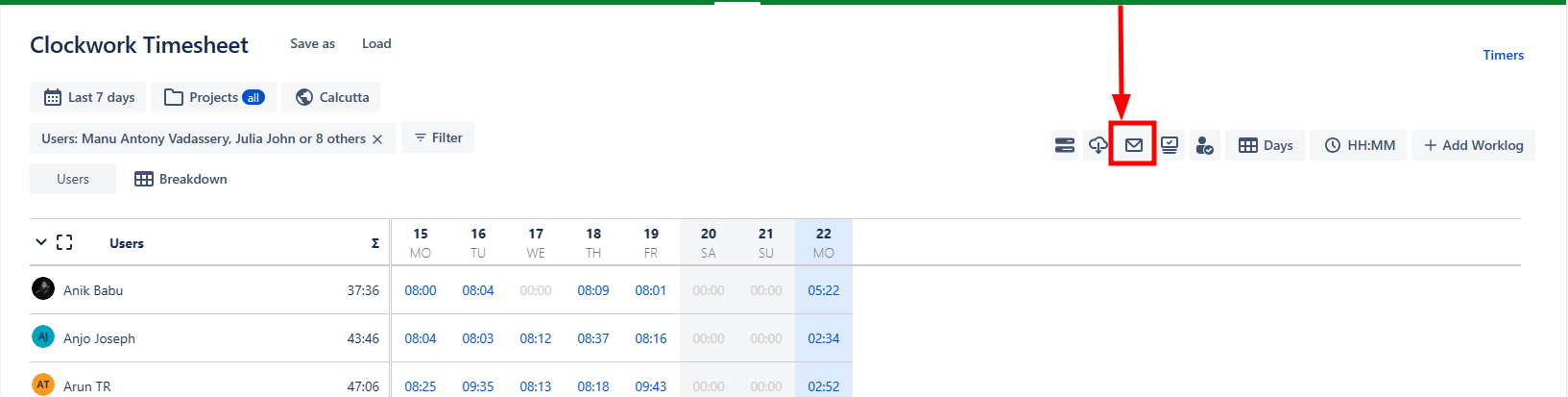Switch time format using HH:MM button
The image size is (1568, 397).
1359,145
